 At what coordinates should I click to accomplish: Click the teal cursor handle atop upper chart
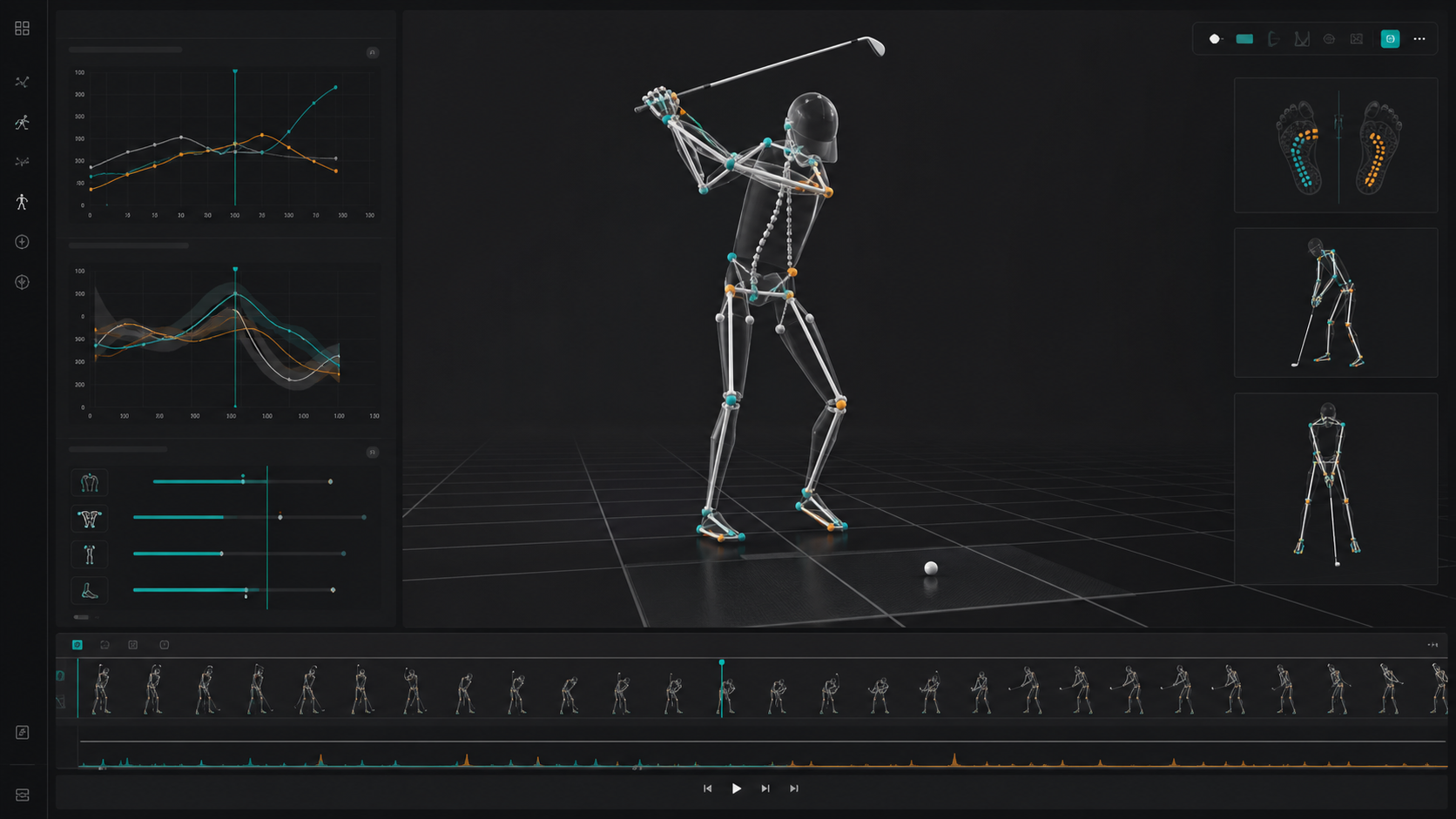[x=235, y=72]
